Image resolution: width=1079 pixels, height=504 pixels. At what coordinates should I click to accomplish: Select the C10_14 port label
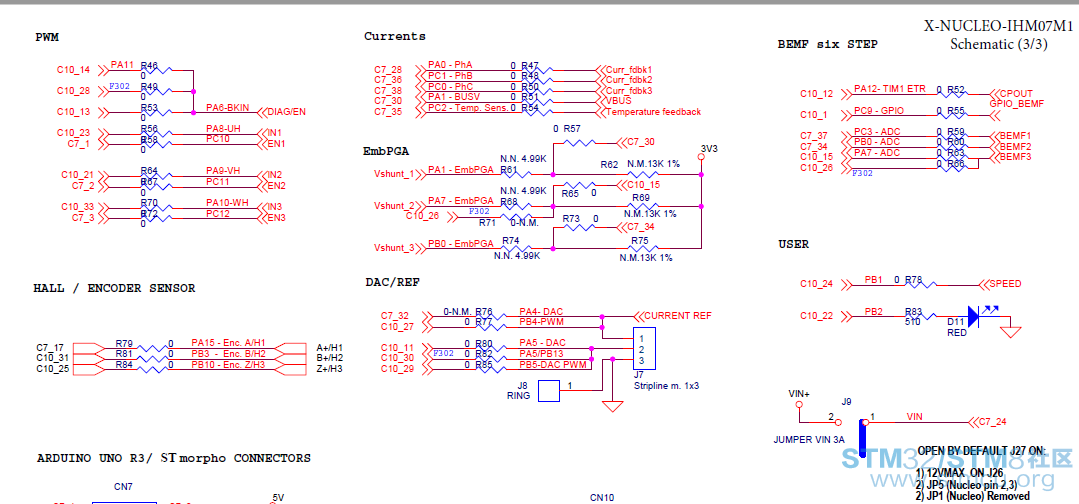73,70
